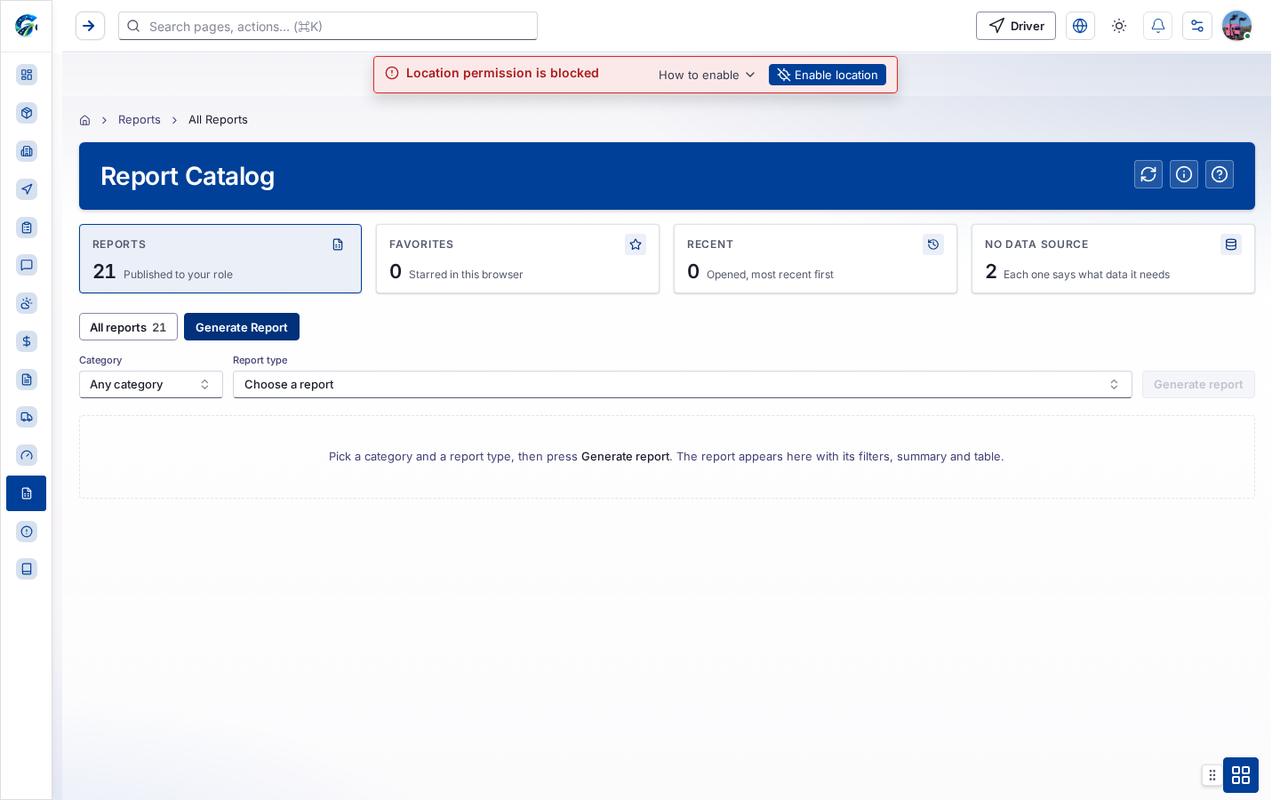
Task: Open the info icon in Report Catalog banner
Action: [x=1184, y=174]
